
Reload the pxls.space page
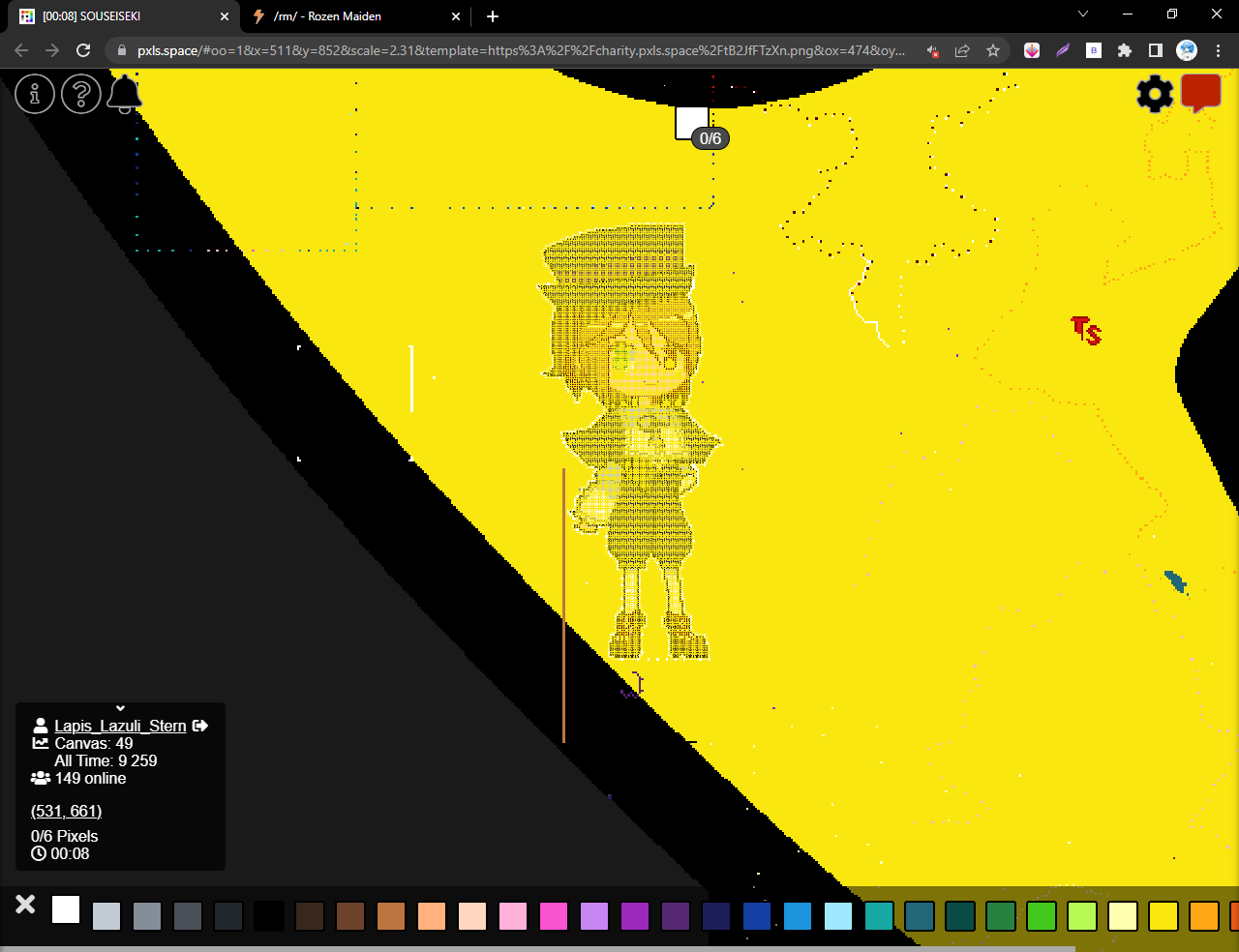[x=83, y=50]
